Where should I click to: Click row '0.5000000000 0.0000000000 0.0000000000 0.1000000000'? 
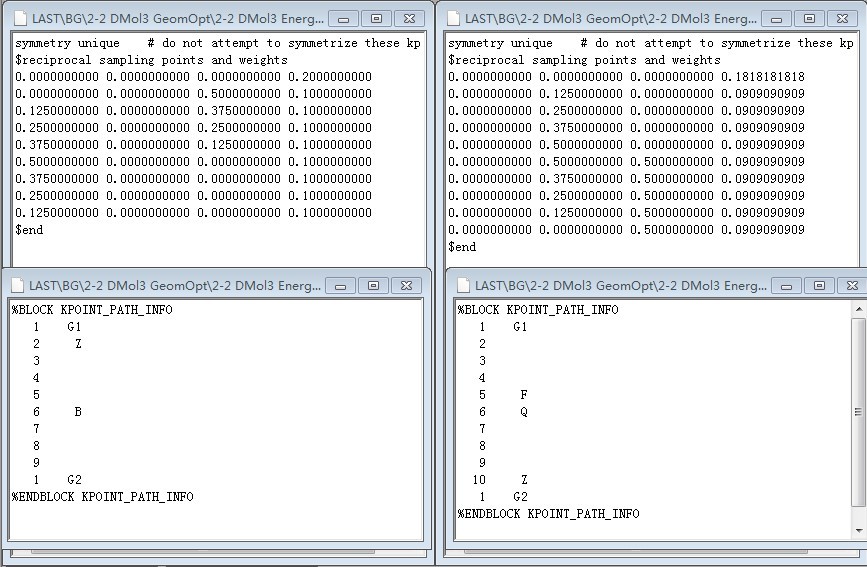[194, 162]
